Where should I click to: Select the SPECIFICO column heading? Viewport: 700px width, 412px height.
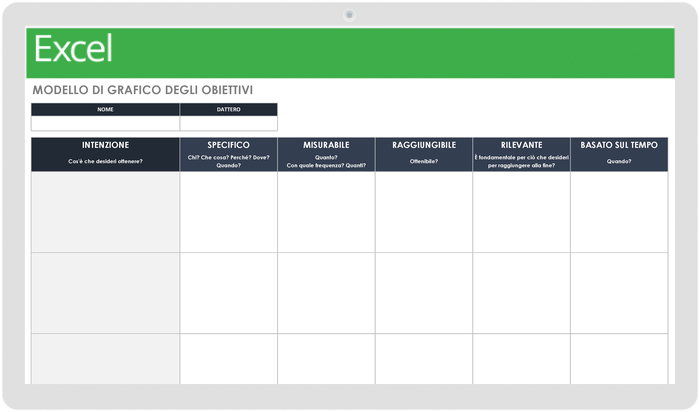pos(229,145)
